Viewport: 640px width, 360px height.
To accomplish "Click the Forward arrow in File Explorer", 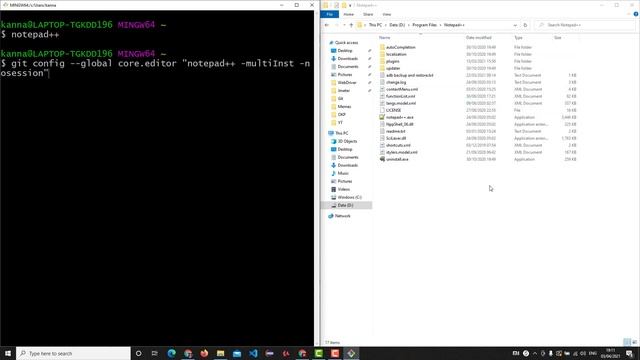I will (x=336, y=25).
